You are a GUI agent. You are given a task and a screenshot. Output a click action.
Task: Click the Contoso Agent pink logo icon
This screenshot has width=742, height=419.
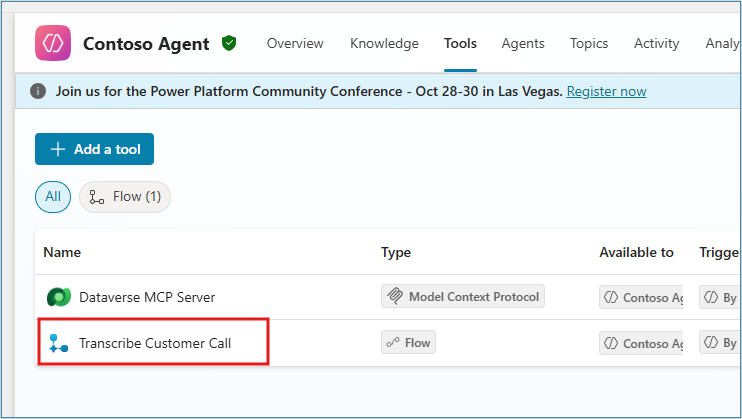point(53,43)
